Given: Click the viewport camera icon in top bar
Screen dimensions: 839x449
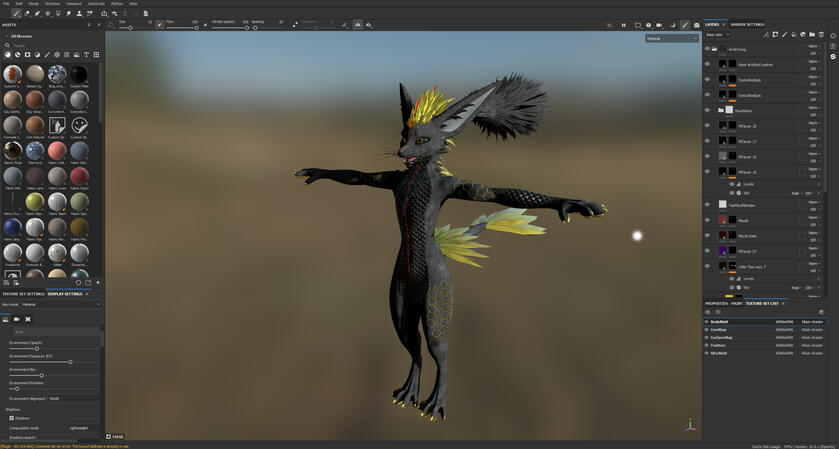Looking at the screenshot, I should tap(659, 25).
